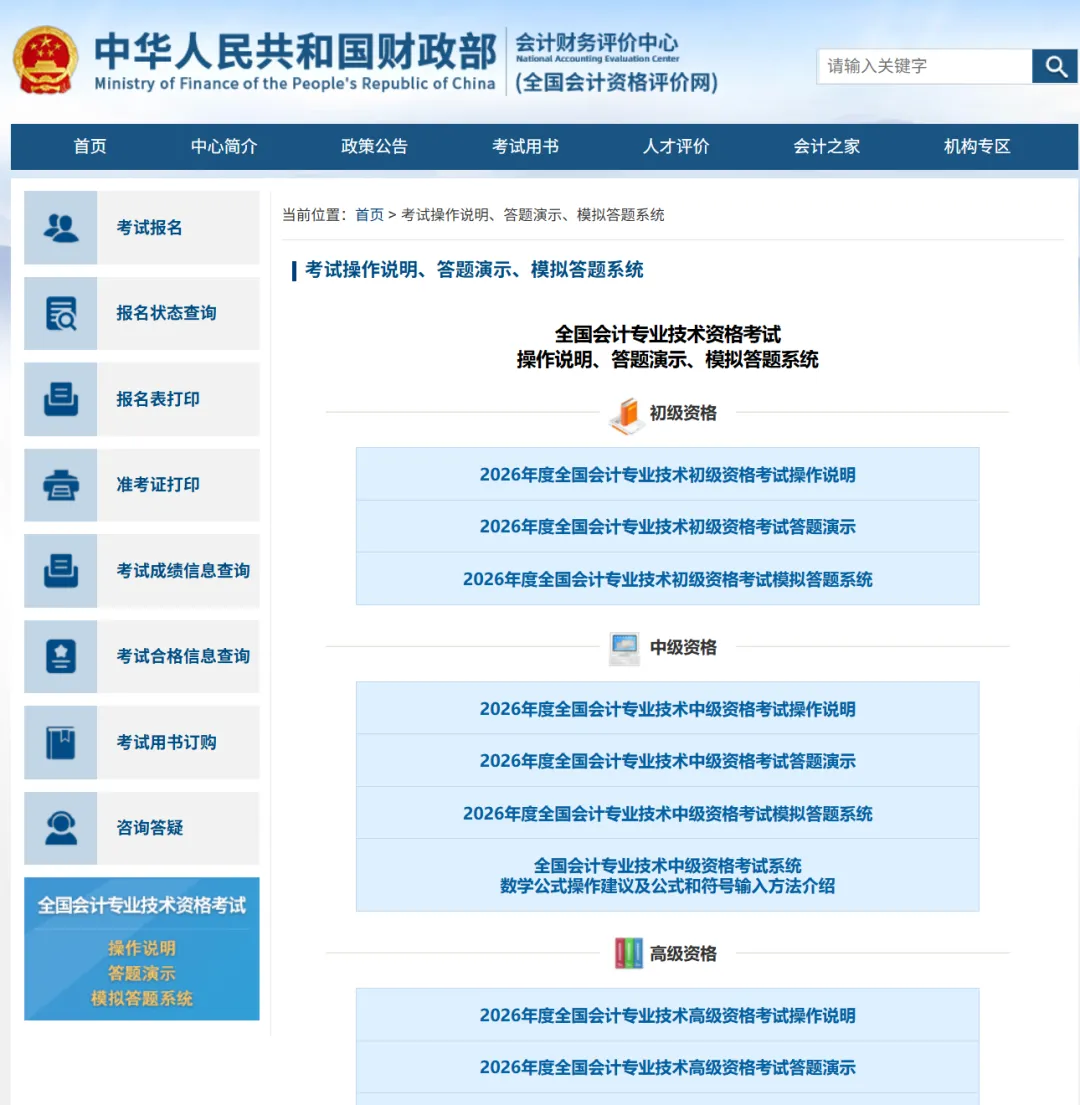Image resolution: width=1080 pixels, height=1105 pixels.
Task: Open 2026初级资格考试模拟答题系统 link
Action: tap(668, 579)
